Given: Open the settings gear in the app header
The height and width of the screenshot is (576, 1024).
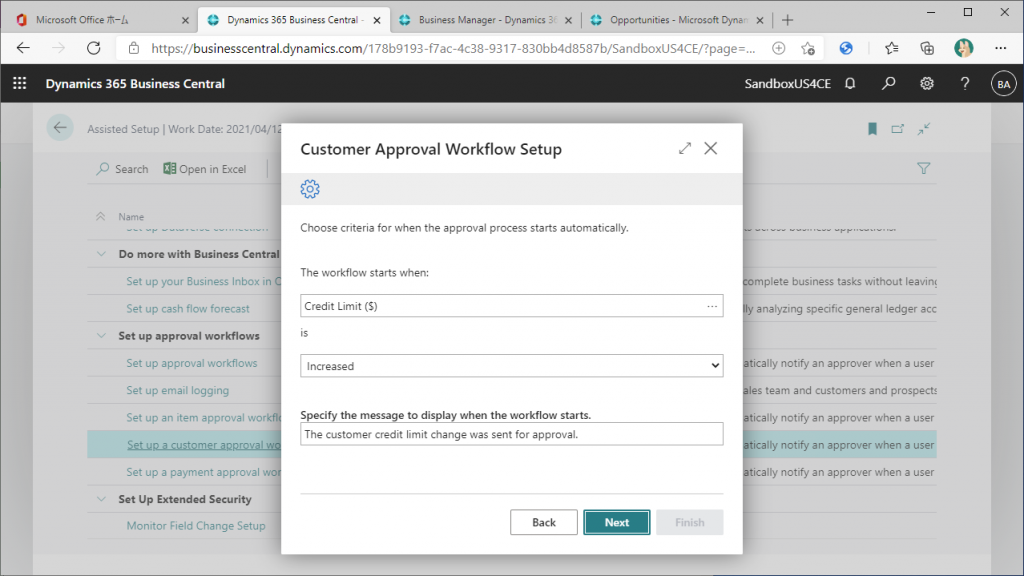Looking at the screenshot, I should click(927, 84).
